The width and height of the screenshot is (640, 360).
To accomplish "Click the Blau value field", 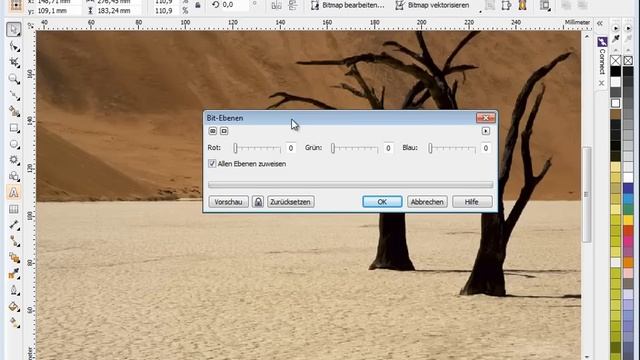I will 486,148.
